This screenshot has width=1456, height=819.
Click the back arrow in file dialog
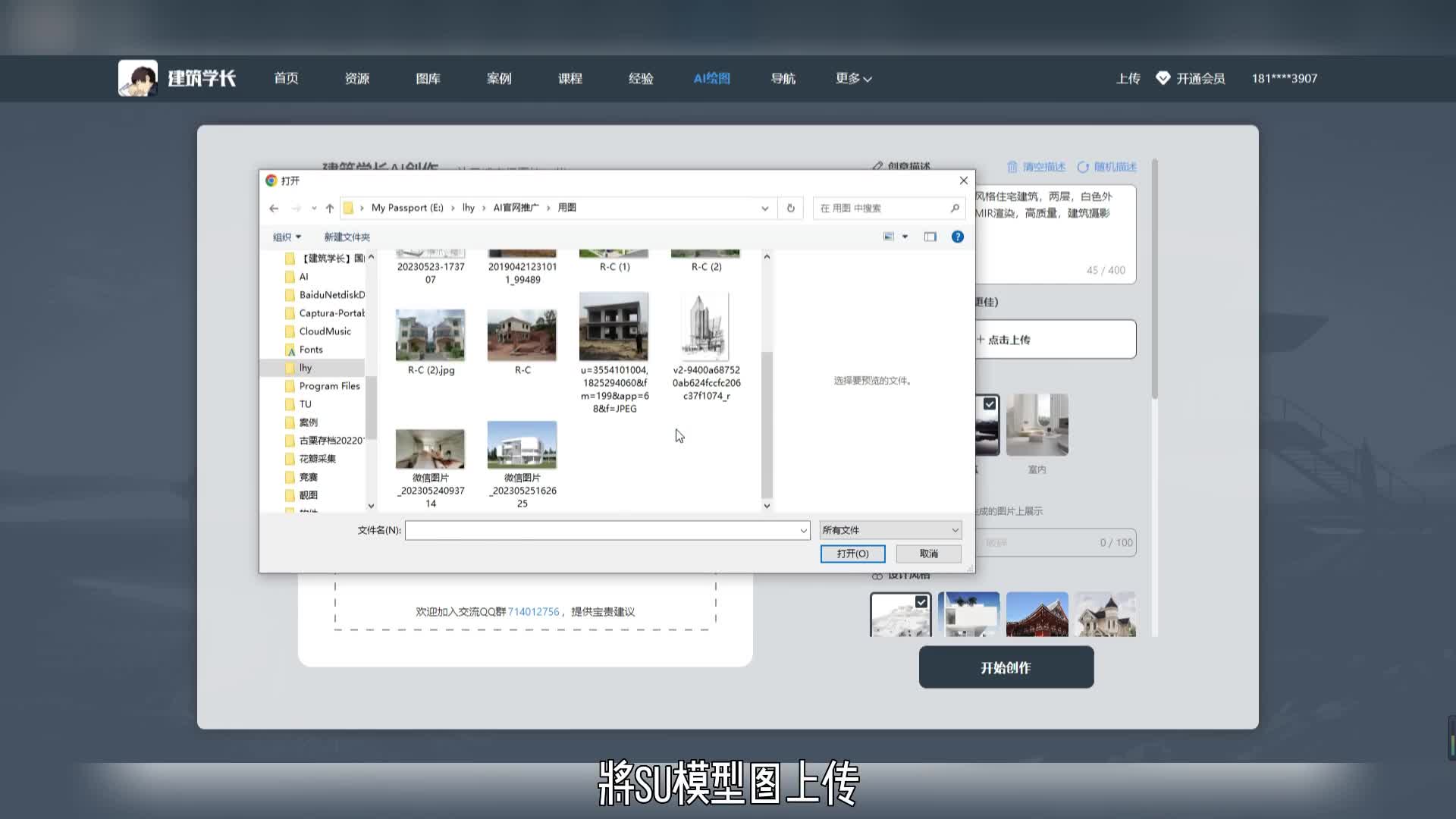coord(274,208)
